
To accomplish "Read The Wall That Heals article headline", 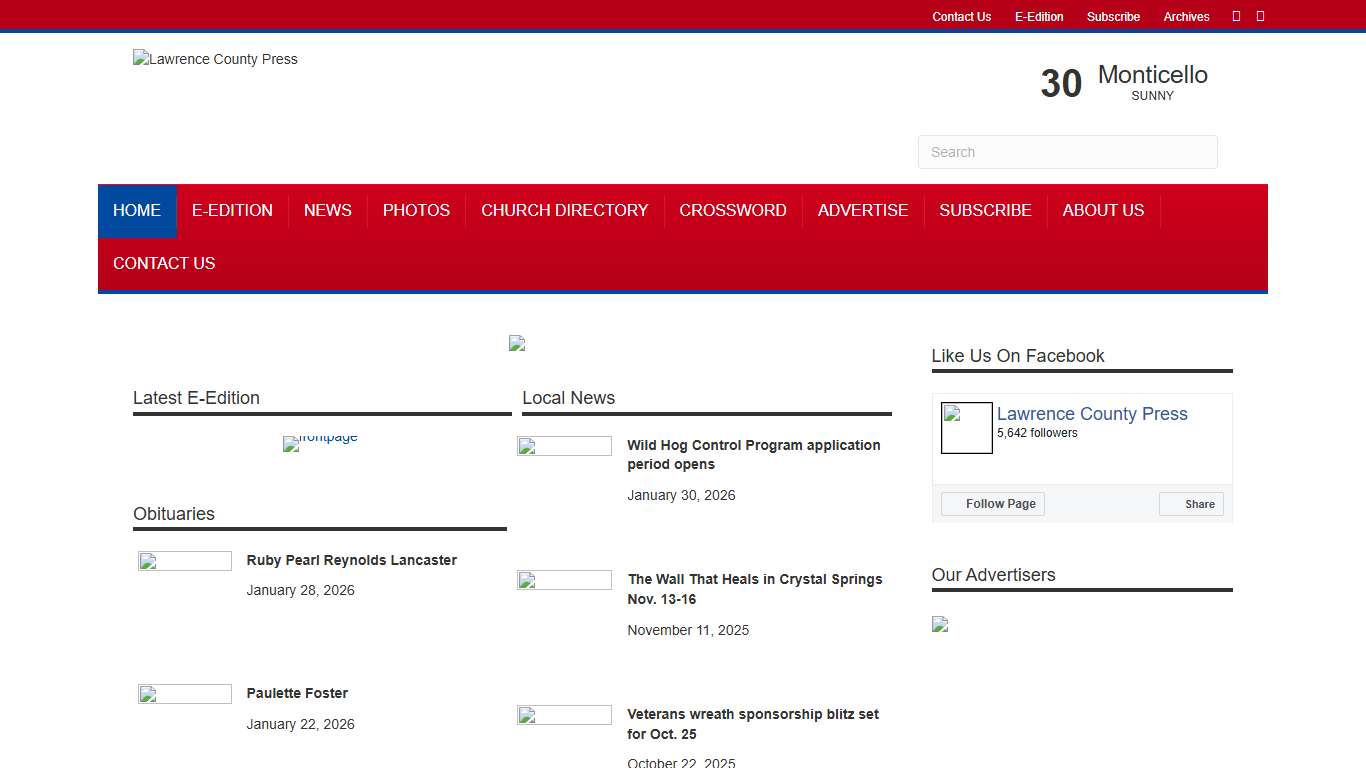I will 754,589.
